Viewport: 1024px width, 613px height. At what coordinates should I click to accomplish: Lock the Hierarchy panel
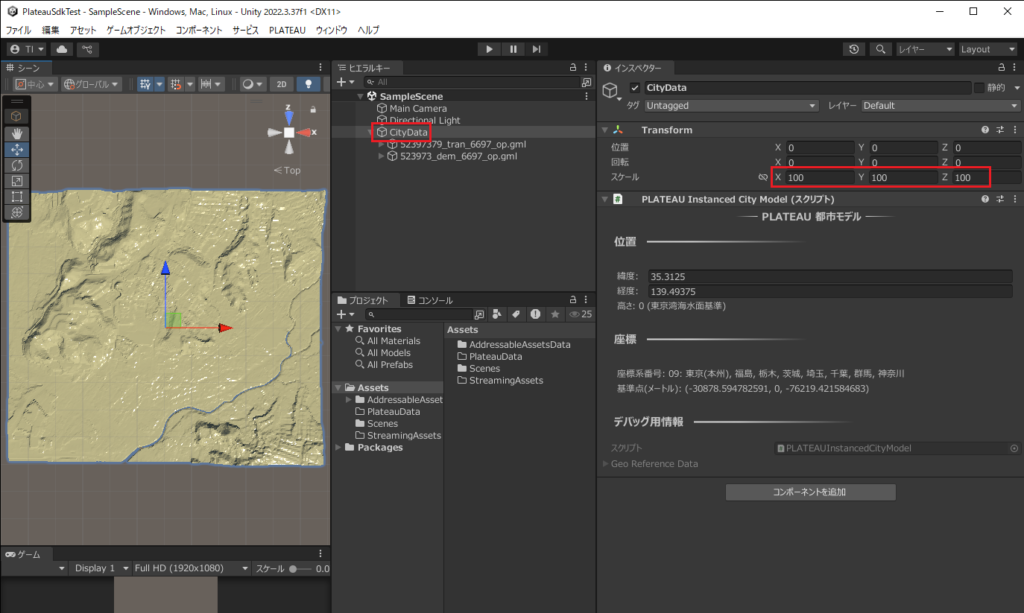point(573,67)
